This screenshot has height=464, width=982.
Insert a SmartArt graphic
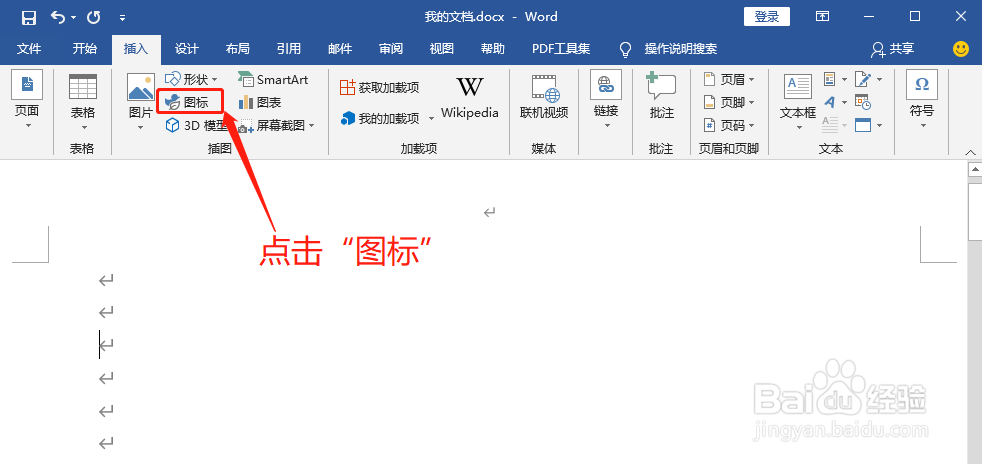273,80
